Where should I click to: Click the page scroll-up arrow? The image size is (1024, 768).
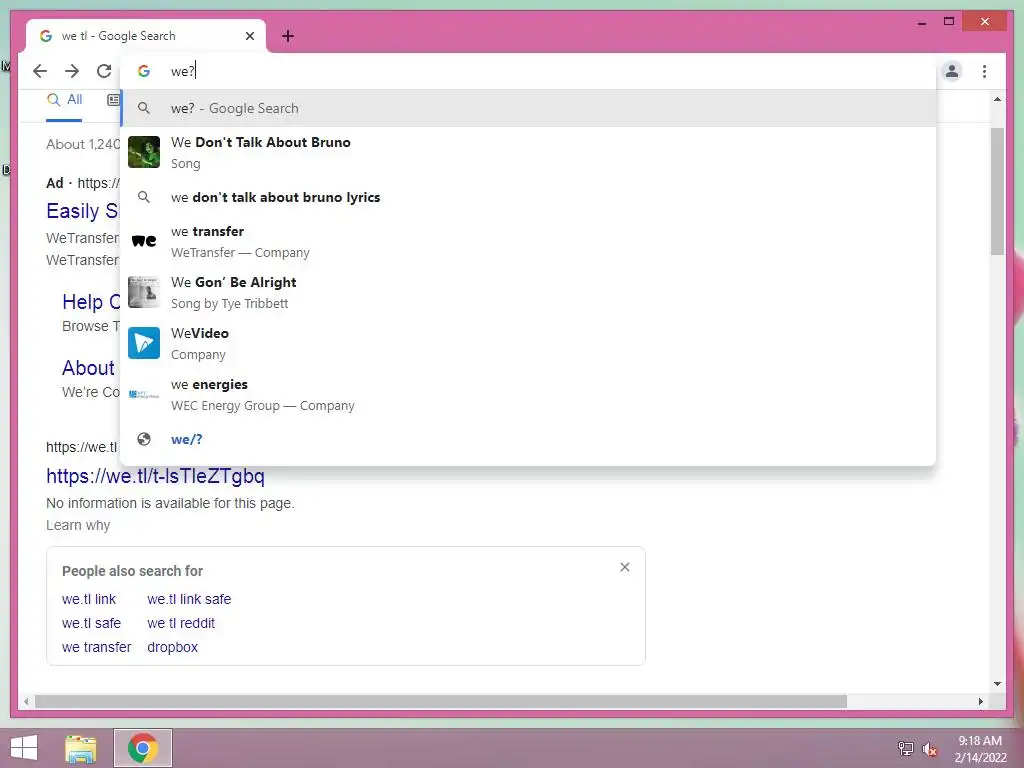pos(997,99)
